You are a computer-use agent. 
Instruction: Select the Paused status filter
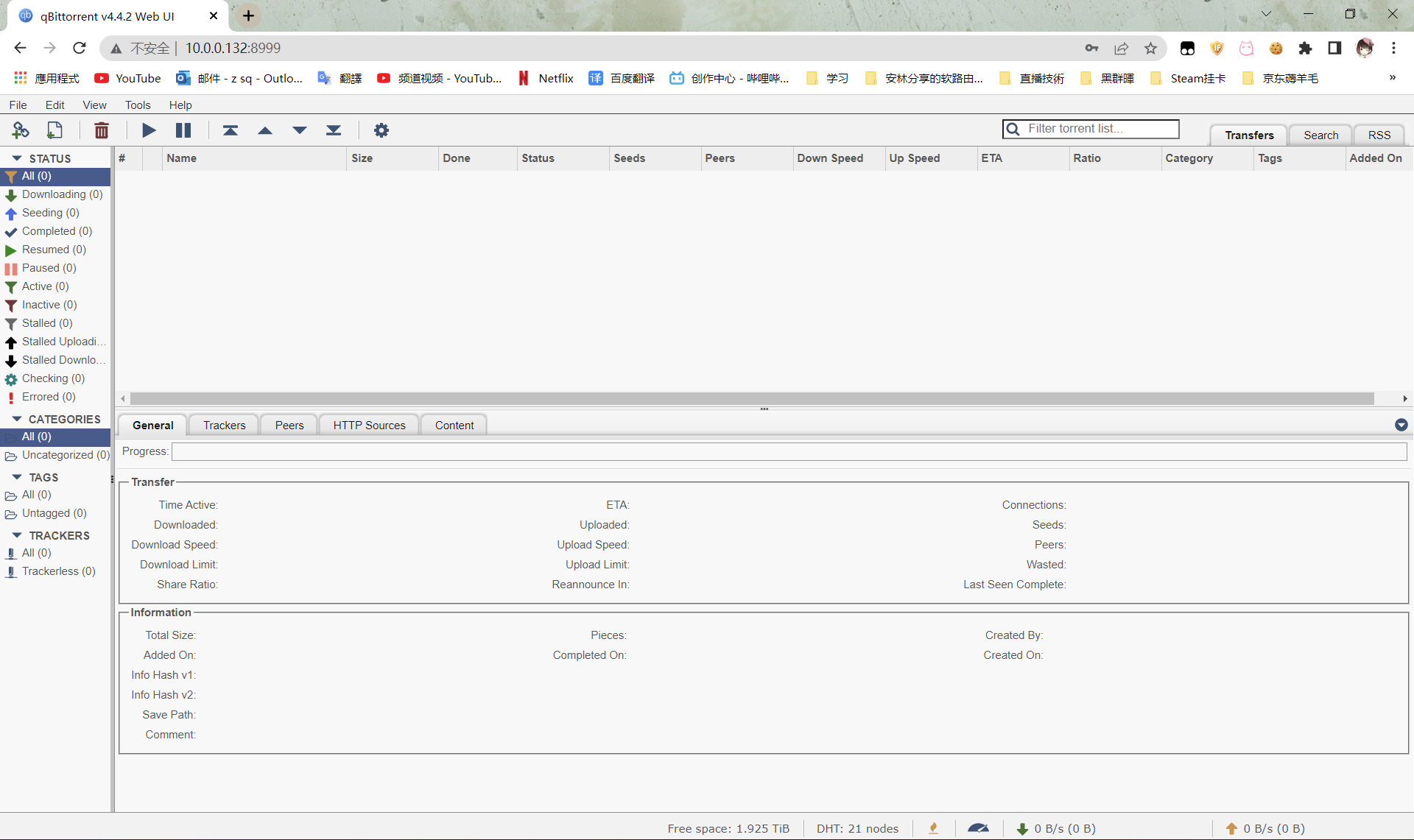49,268
